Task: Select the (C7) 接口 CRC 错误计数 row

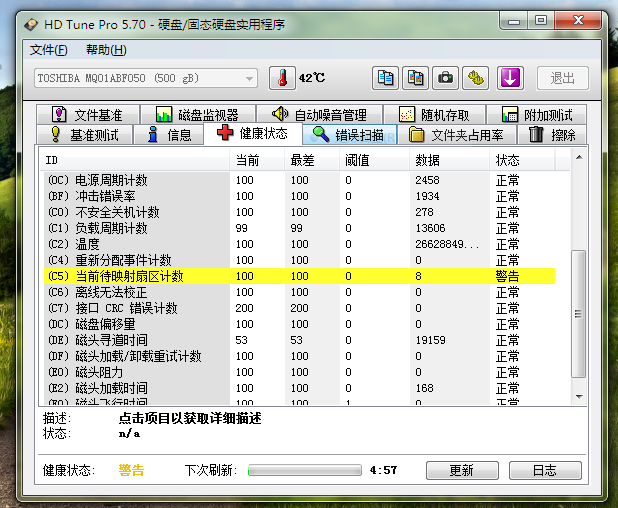Action: (x=300, y=308)
